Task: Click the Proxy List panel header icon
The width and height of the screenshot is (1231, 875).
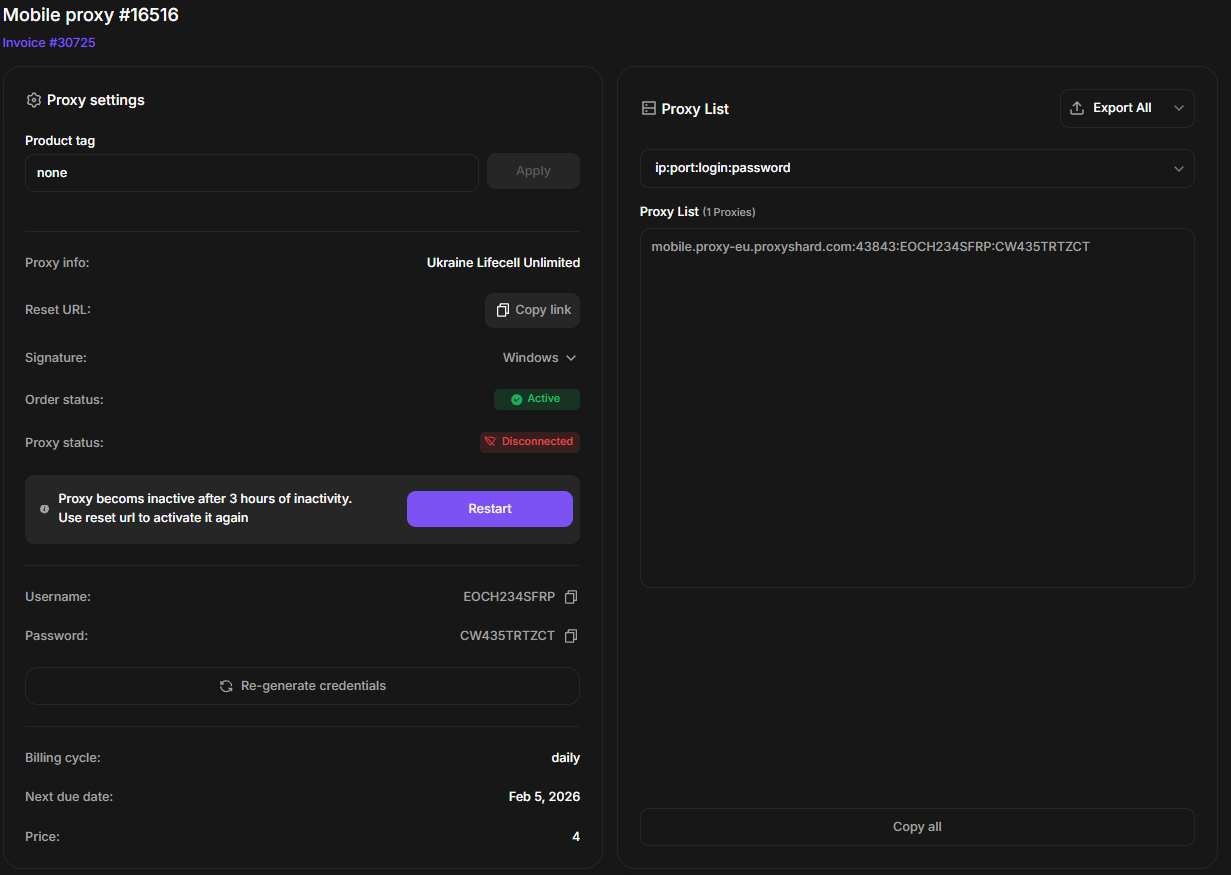Action: pos(648,109)
